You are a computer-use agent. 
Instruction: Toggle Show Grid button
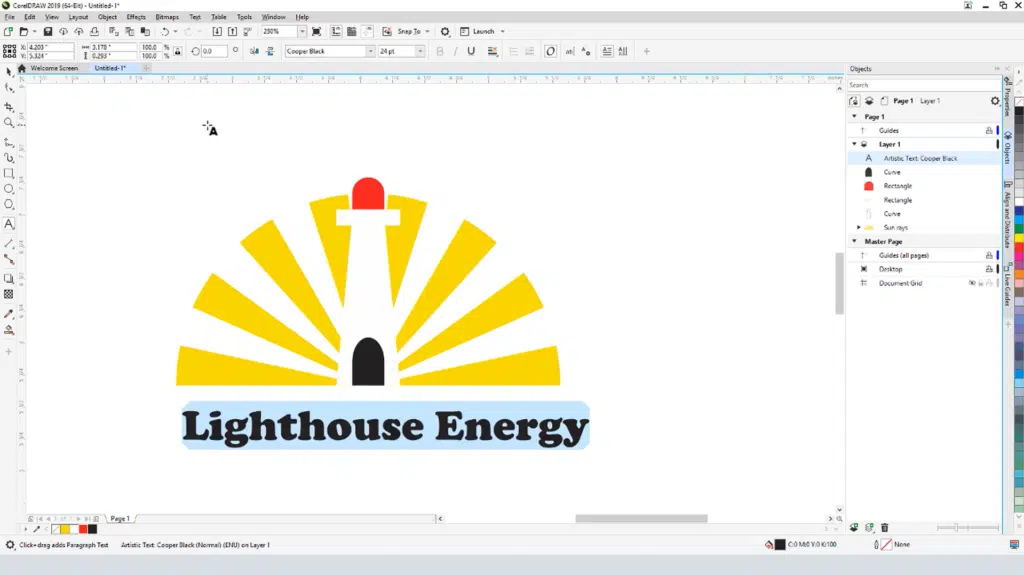(x=351, y=31)
